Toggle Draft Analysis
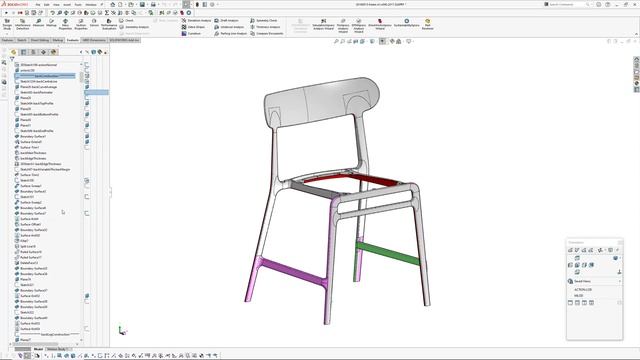This screenshot has height=360, width=640. point(227,20)
